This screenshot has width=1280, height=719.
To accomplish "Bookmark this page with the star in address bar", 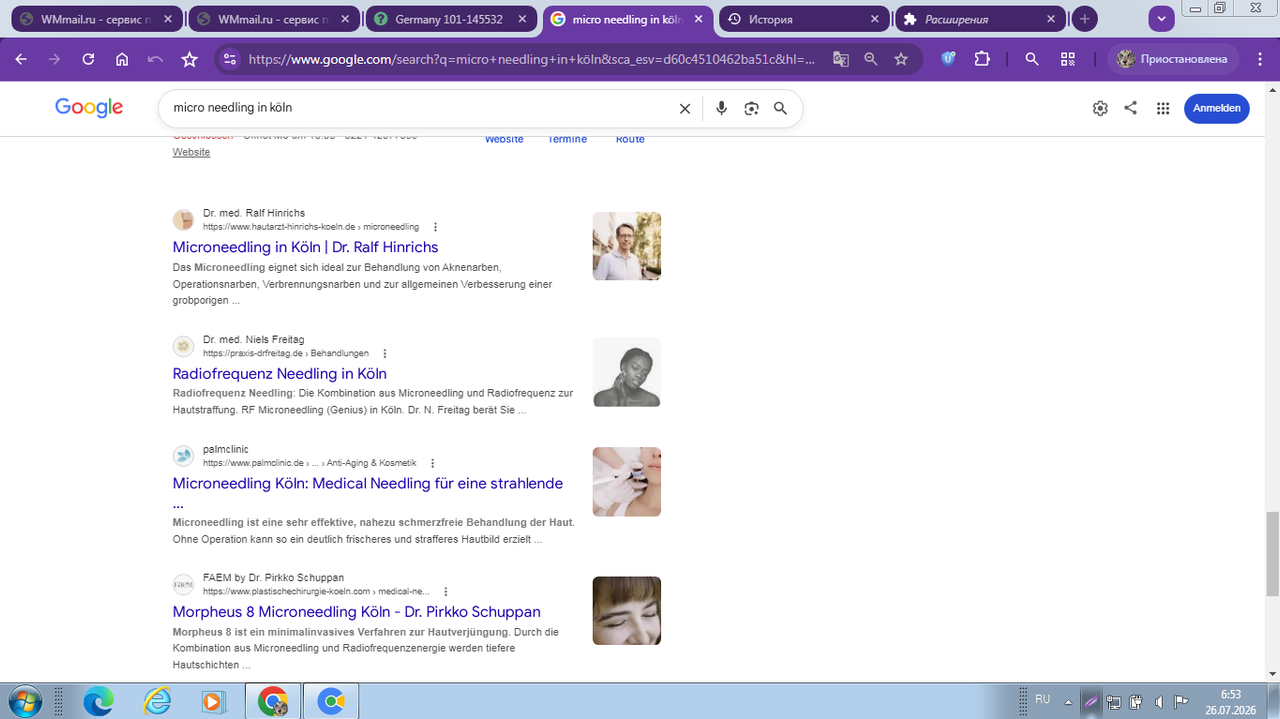I will (901, 59).
